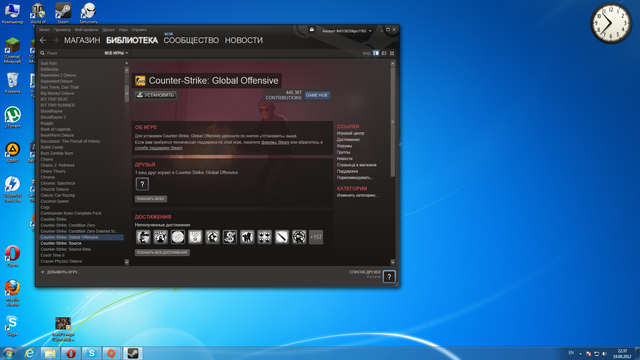
Task: Go forward with the right arrow in Steam
Action: pos(56,40)
